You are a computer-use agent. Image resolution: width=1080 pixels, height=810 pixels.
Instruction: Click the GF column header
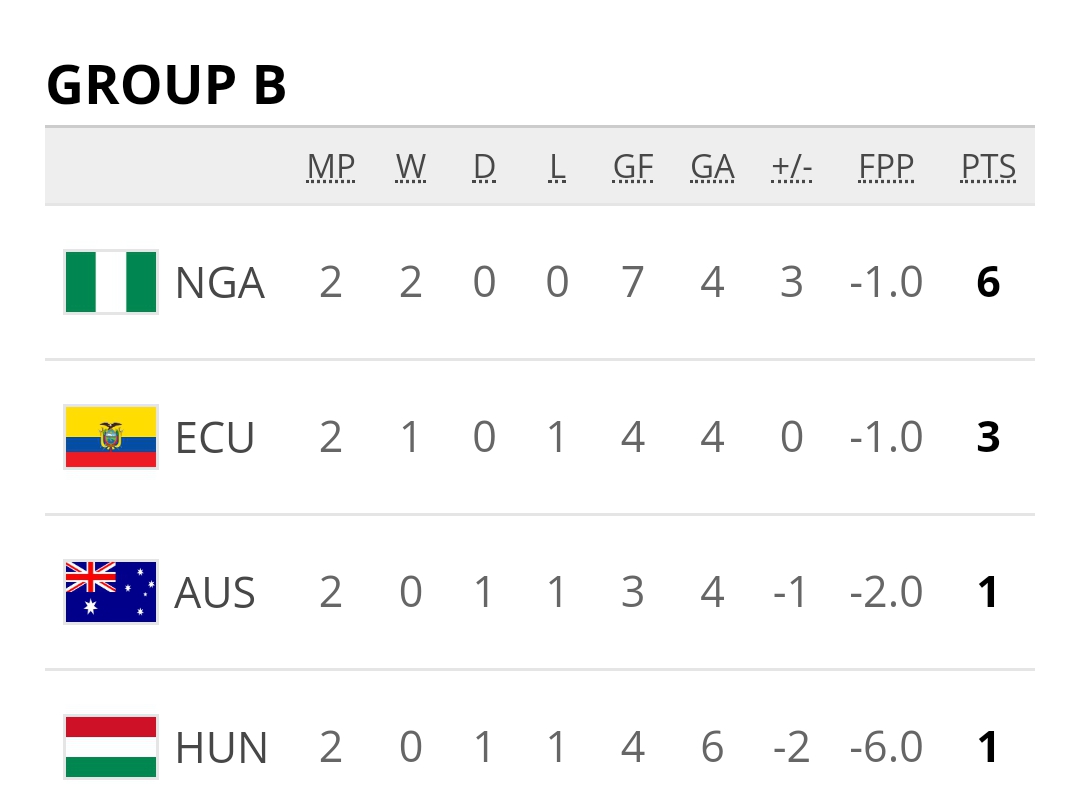pyautogui.click(x=632, y=167)
